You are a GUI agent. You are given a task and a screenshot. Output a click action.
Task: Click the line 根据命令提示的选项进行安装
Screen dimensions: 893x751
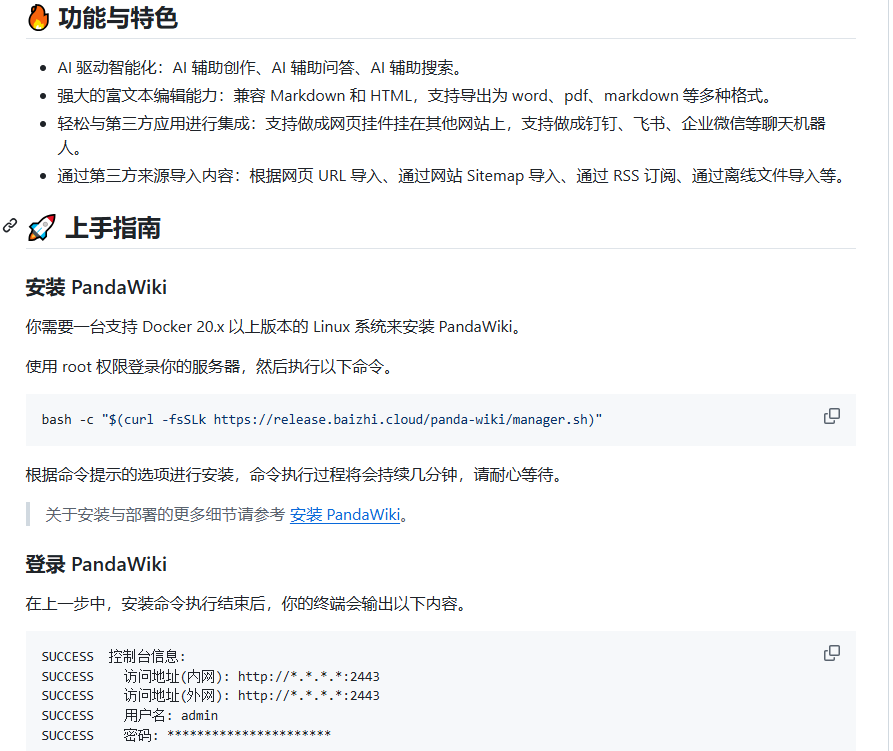(x=295, y=475)
